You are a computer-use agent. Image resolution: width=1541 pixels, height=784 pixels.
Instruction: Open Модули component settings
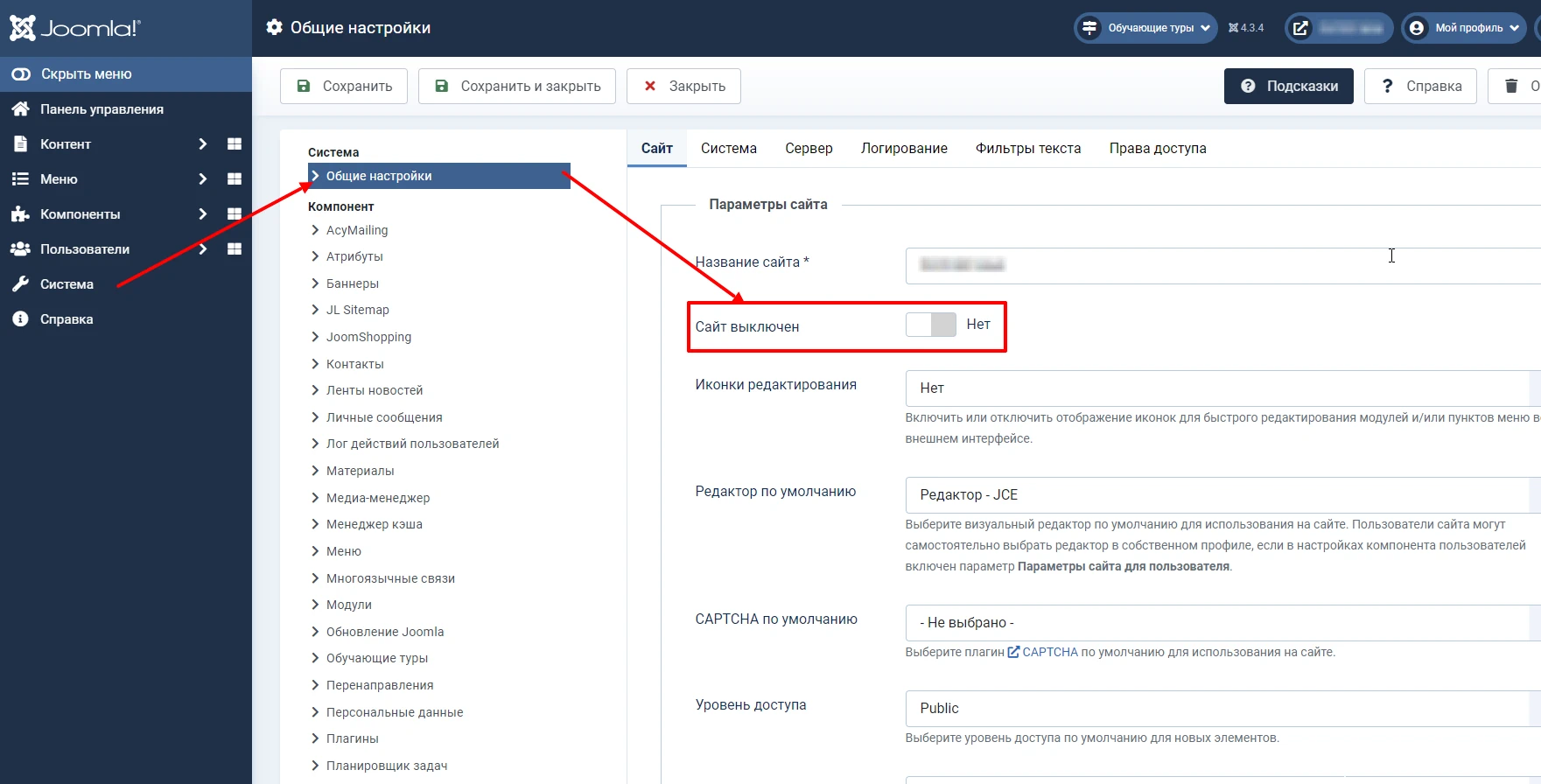348,605
